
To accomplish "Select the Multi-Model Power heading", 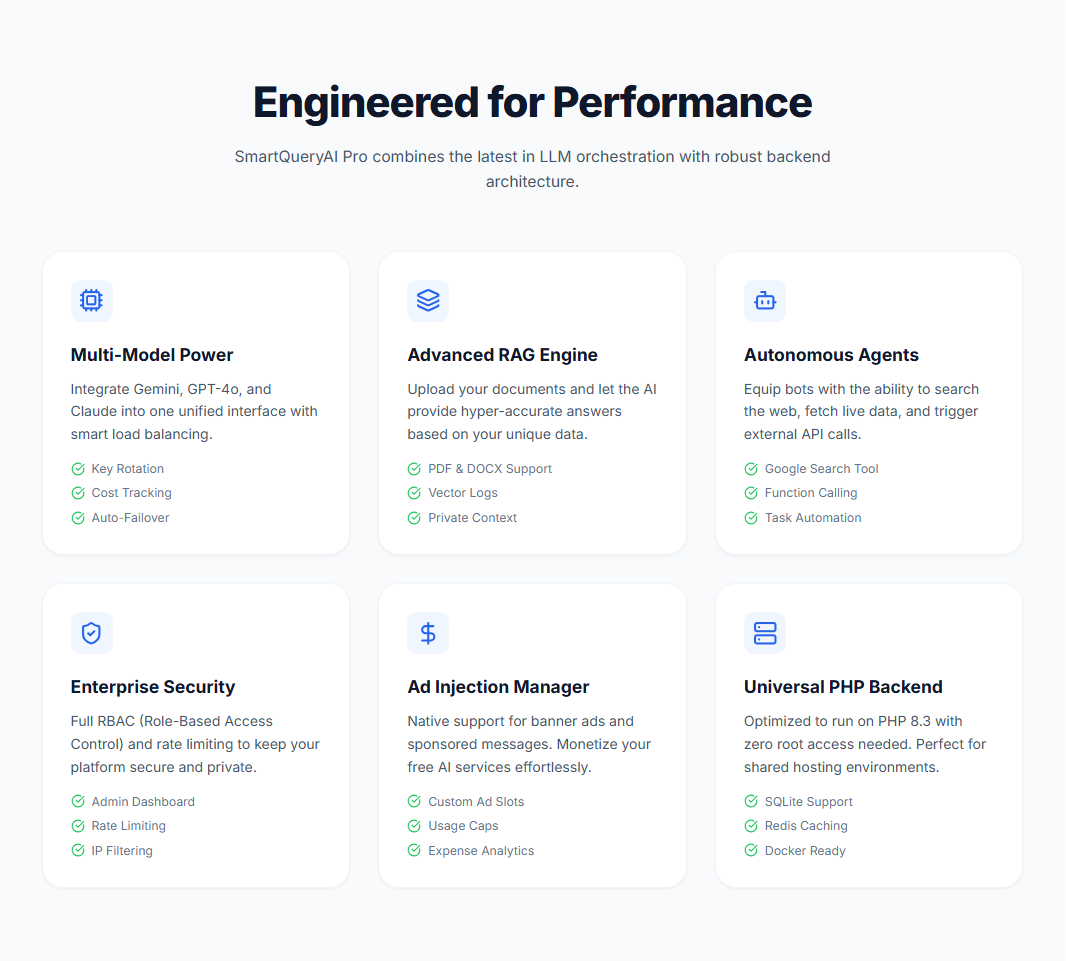I will tap(152, 355).
